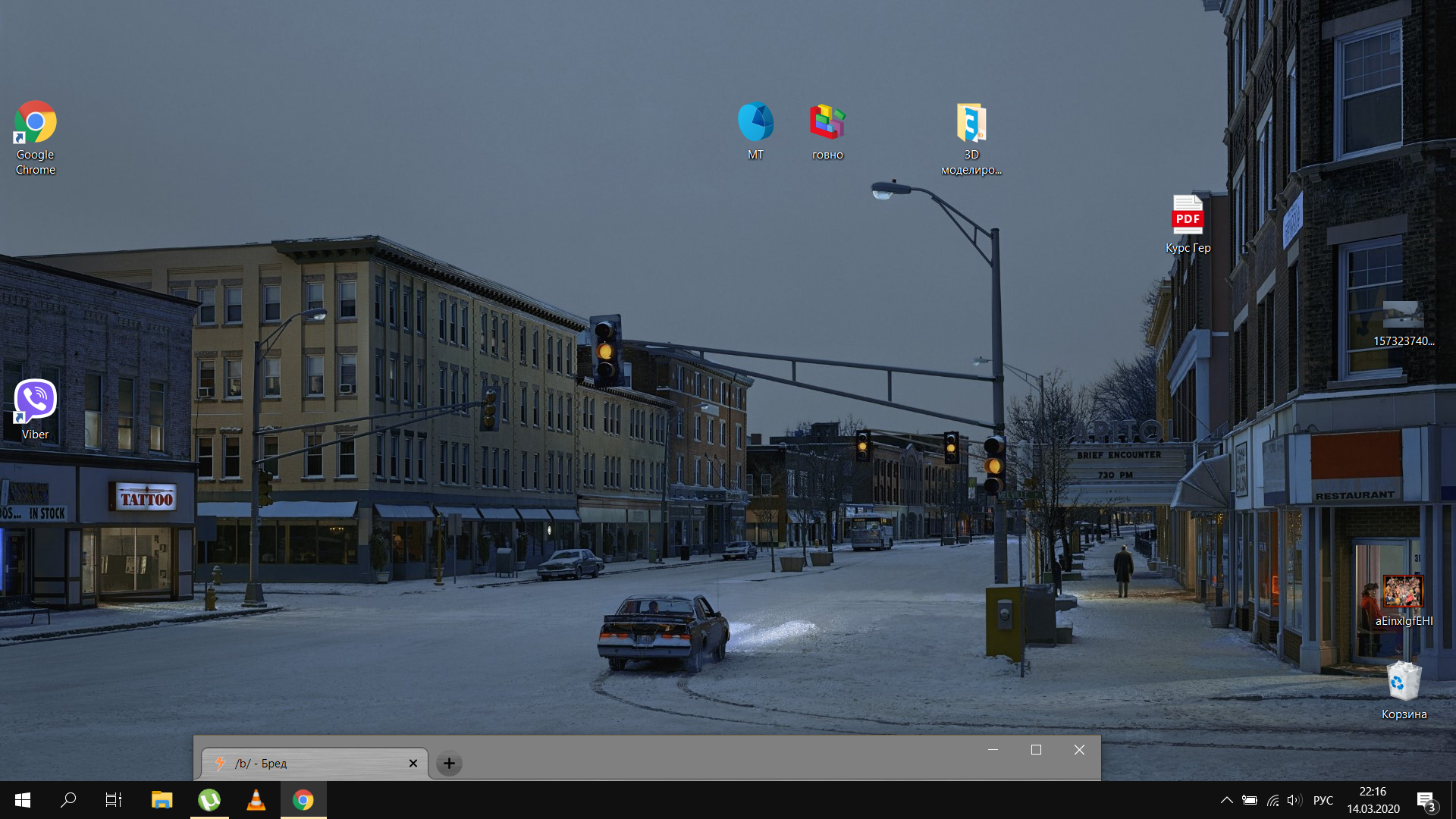Open the Viber desktop shortcut

35,409
